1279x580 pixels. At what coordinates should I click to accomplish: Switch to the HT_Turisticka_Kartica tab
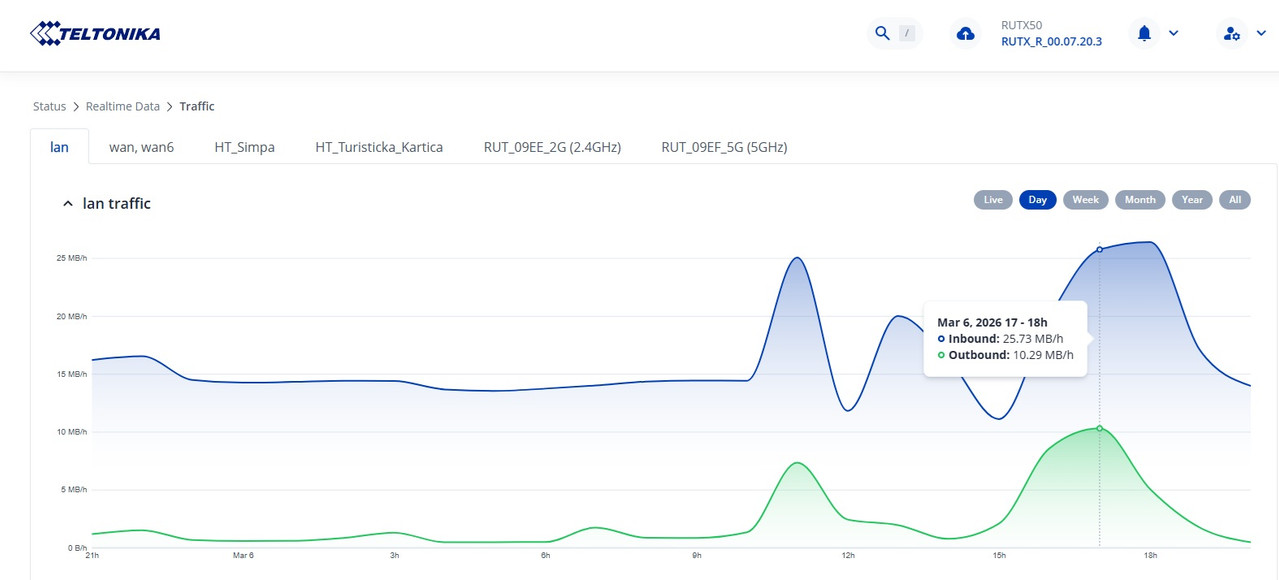[x=379, y=147]
